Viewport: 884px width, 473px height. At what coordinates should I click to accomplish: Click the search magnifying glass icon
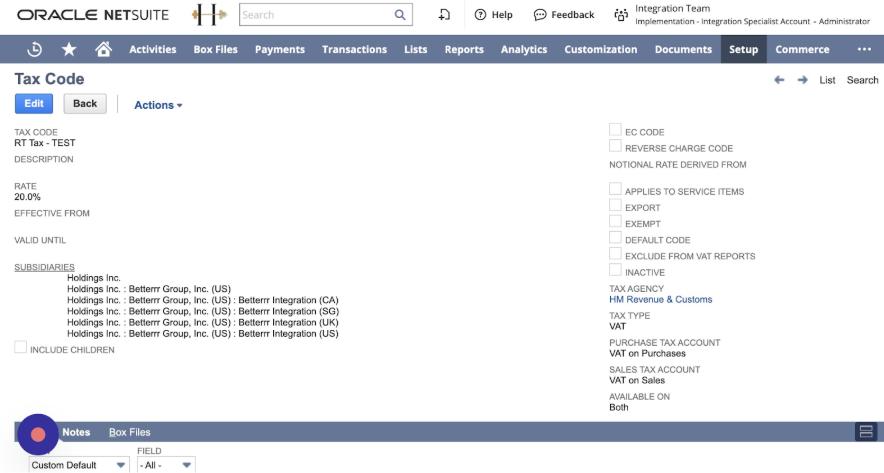click(x=400, y=15)
